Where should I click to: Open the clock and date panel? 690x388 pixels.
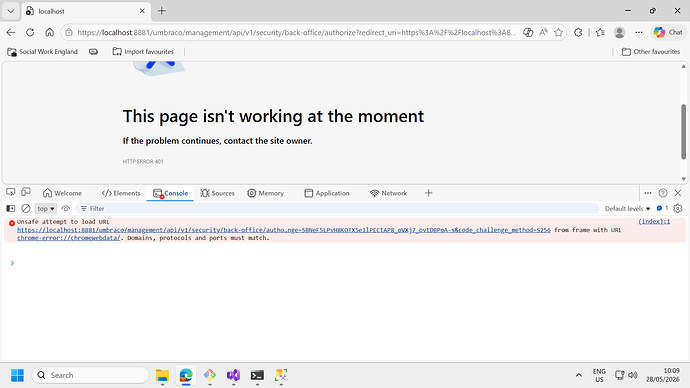pyautogui.click(x=663, y=375)
